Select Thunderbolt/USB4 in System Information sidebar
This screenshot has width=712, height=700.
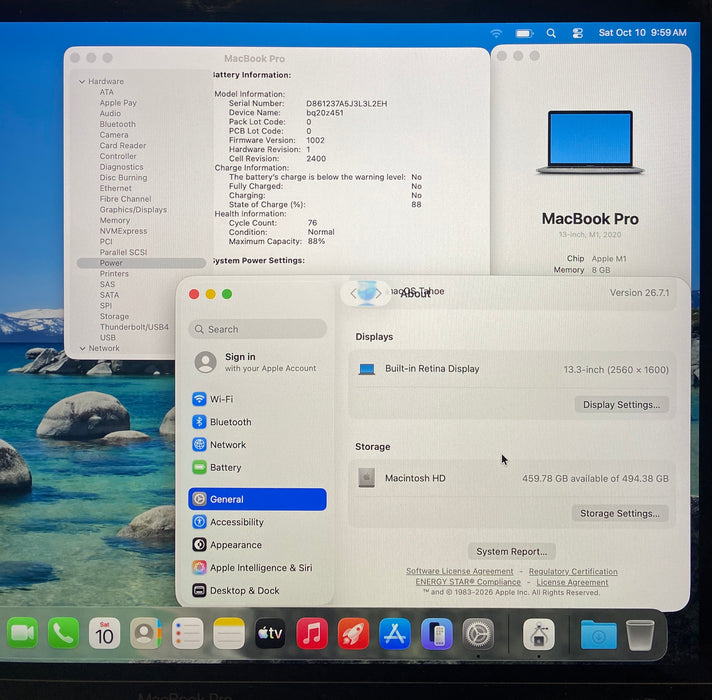click(134, 327)
